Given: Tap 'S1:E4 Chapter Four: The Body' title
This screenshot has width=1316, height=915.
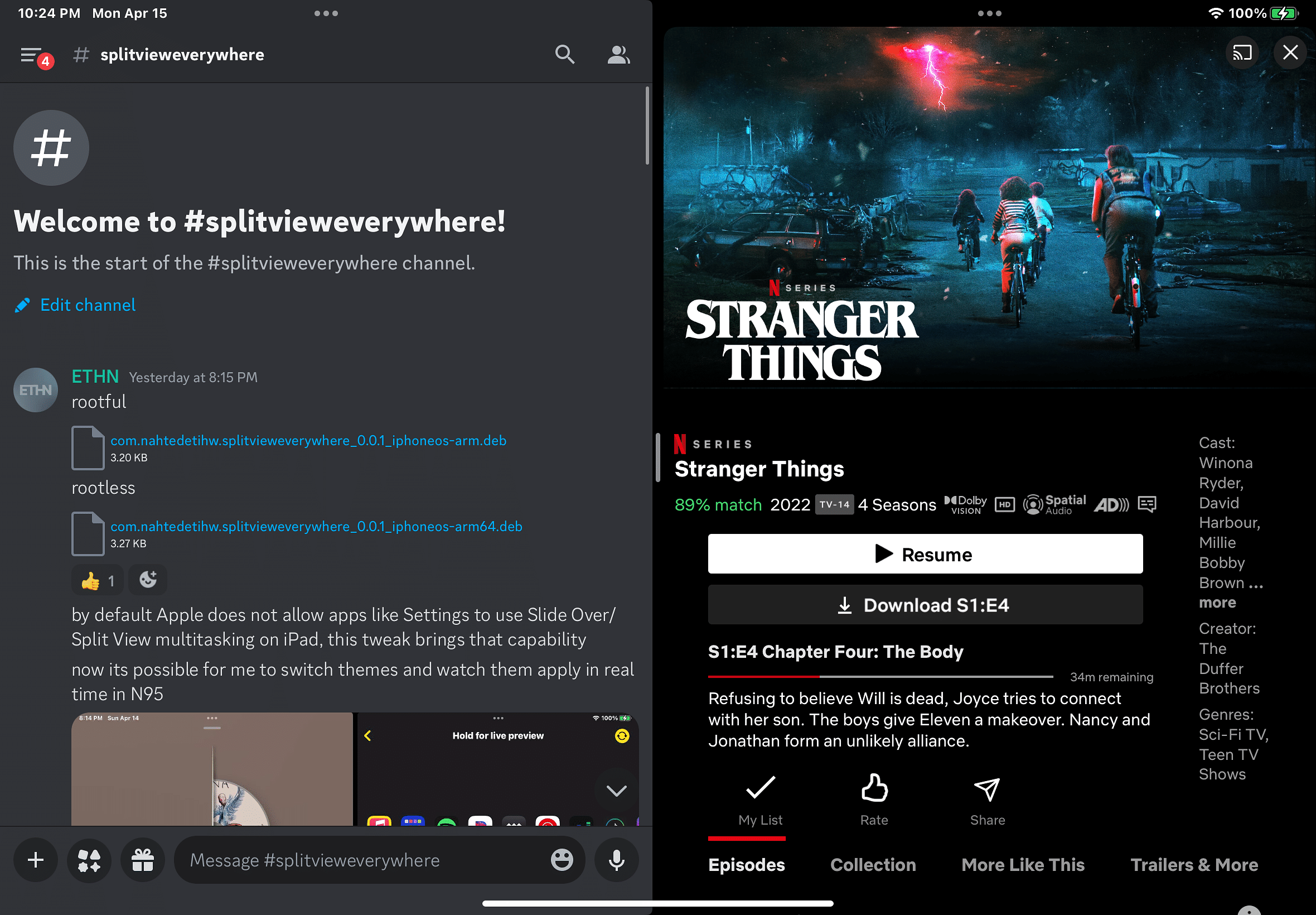Looking at the screenshot, I should [835, 652].
